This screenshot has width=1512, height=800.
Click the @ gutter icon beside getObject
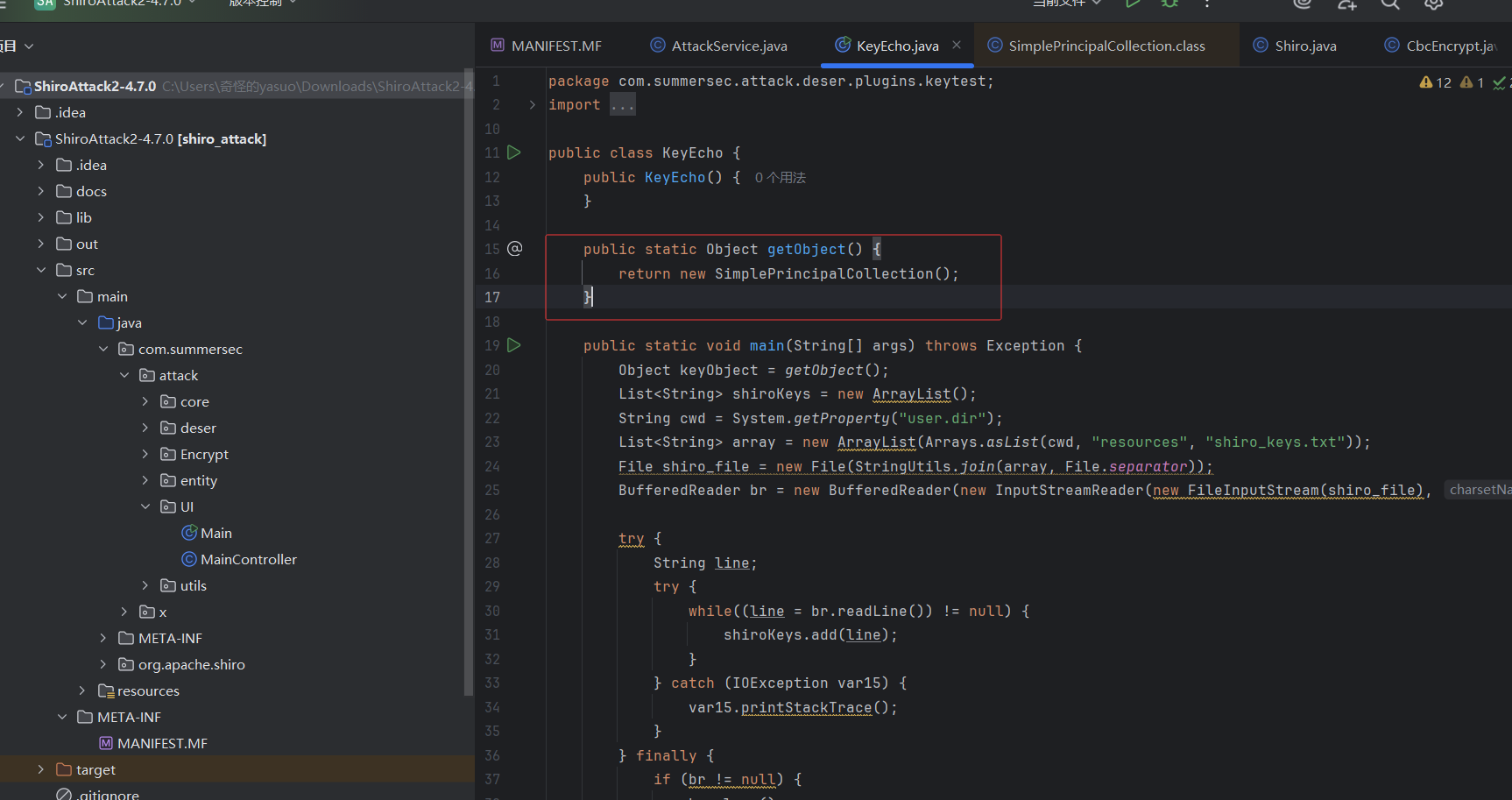pyautogui.click(x=515, y=249)
